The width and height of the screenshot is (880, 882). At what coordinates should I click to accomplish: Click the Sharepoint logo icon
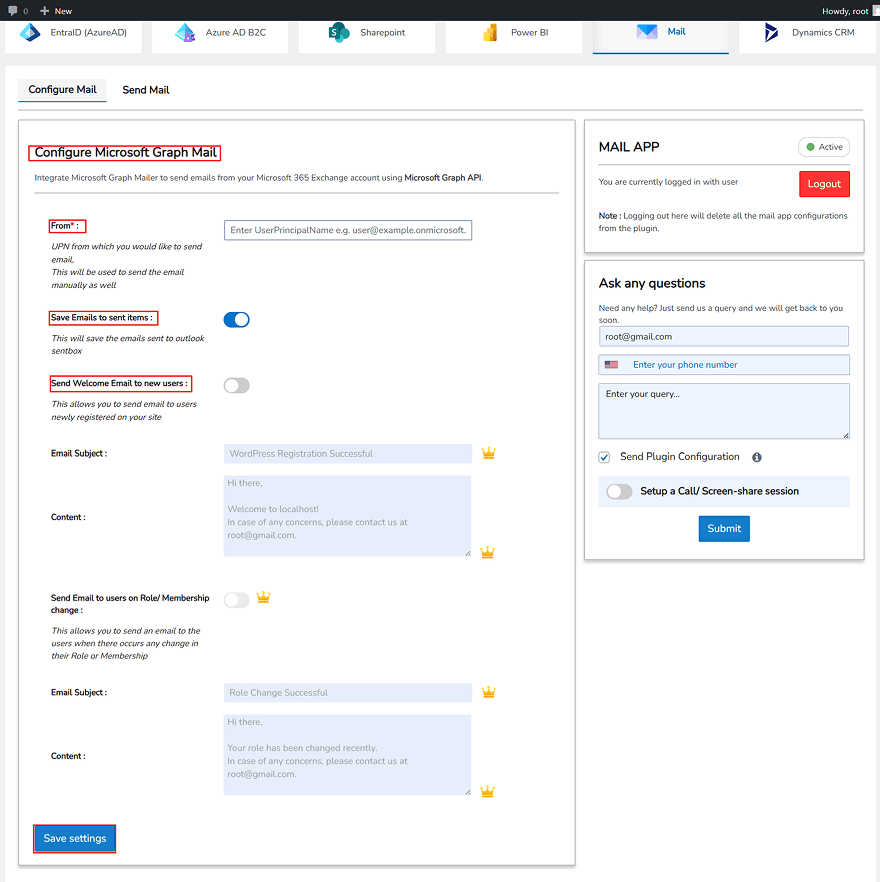tap(339, 33)
